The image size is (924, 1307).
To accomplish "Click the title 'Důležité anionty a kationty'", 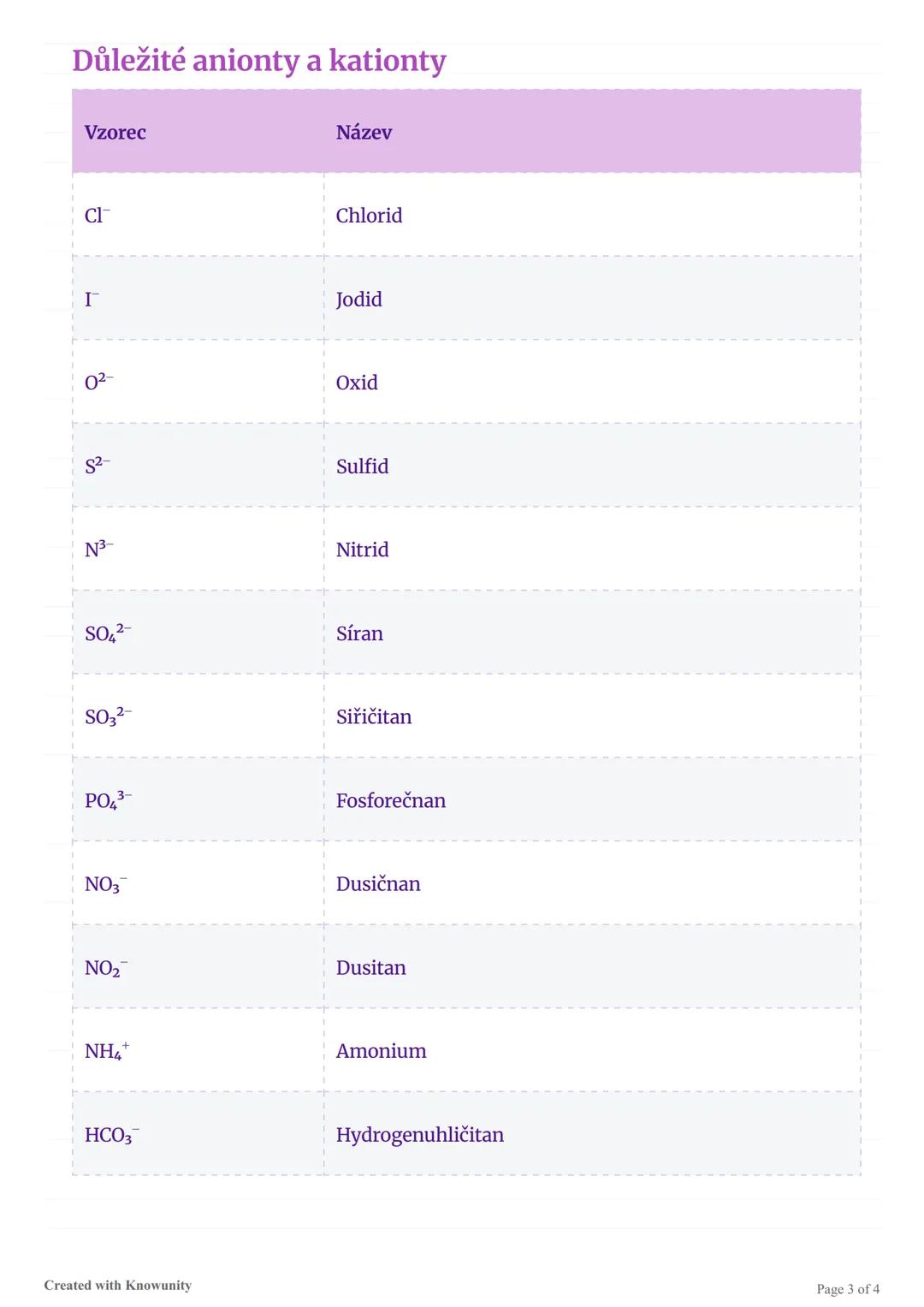I will tap(259, 61).
